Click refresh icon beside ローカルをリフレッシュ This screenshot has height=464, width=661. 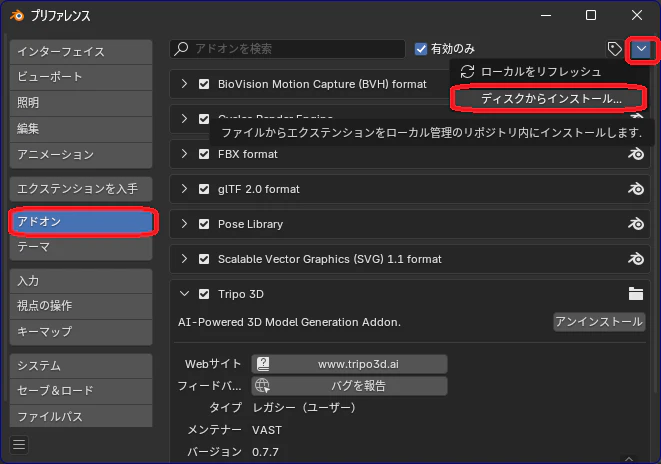pyautogui.click(x=467, y=72)
